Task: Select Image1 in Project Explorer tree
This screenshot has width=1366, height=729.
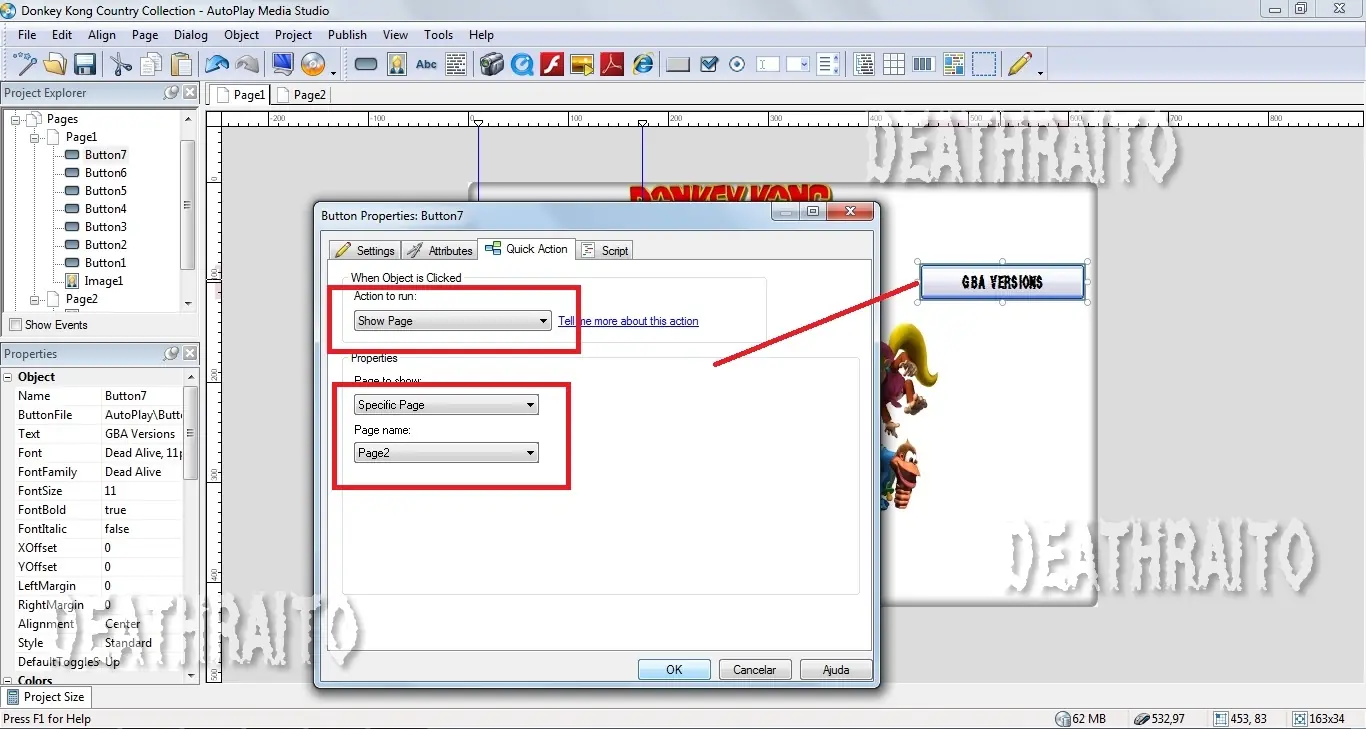Action: point(104,281)
